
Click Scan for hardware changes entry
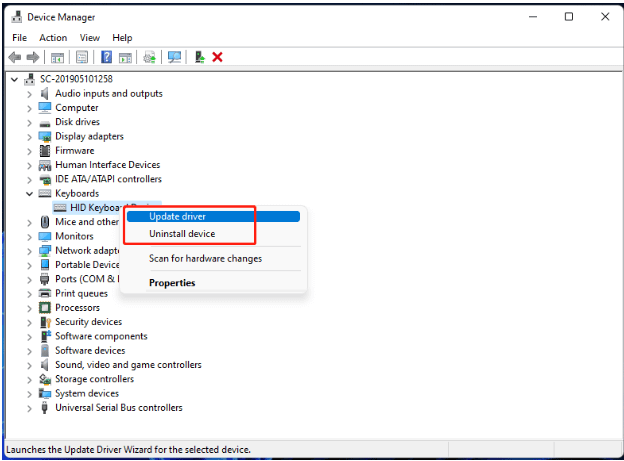(x=205, y=259)
